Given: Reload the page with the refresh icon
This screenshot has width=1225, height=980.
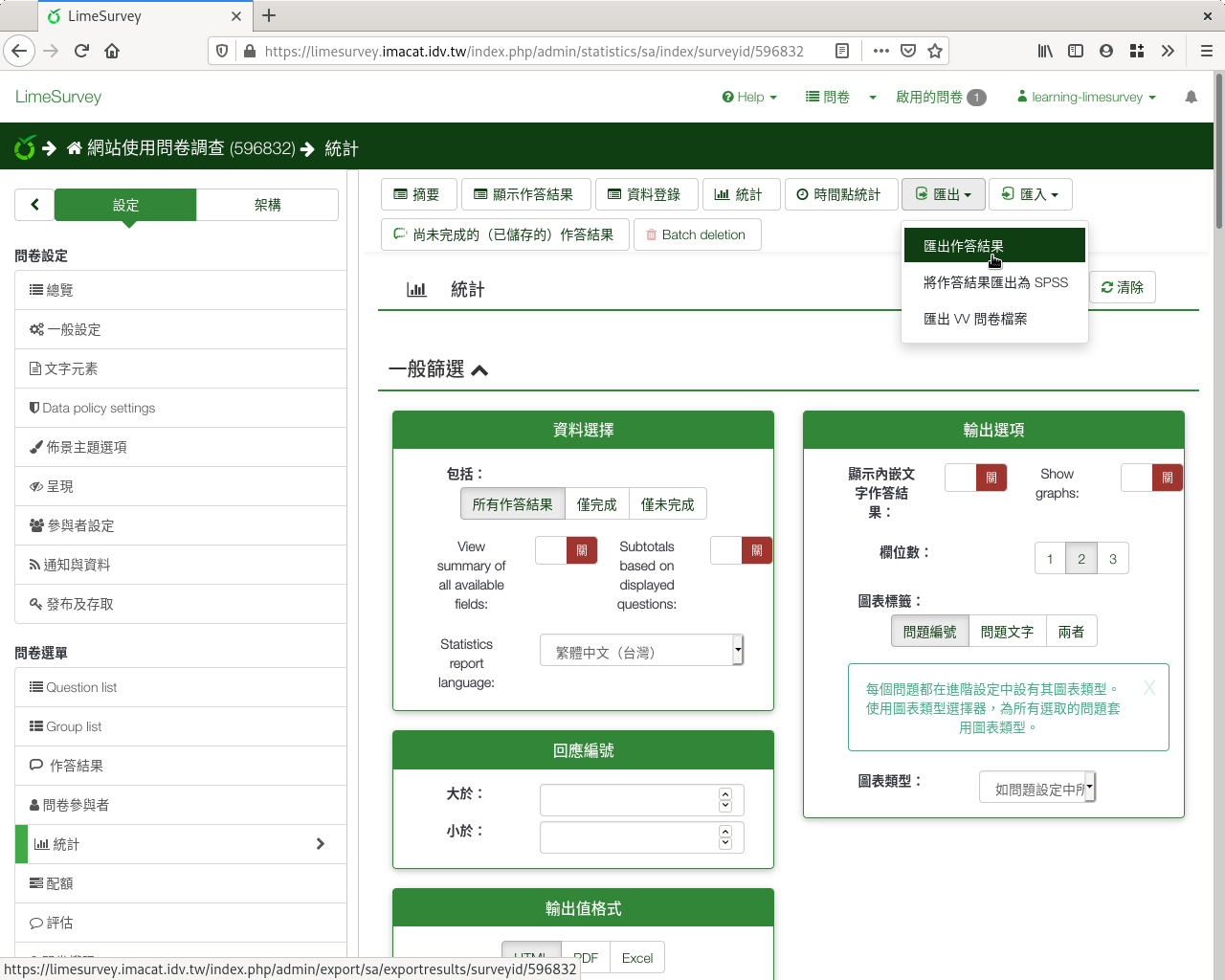Looking at the screenshot, I should (81, 51).
